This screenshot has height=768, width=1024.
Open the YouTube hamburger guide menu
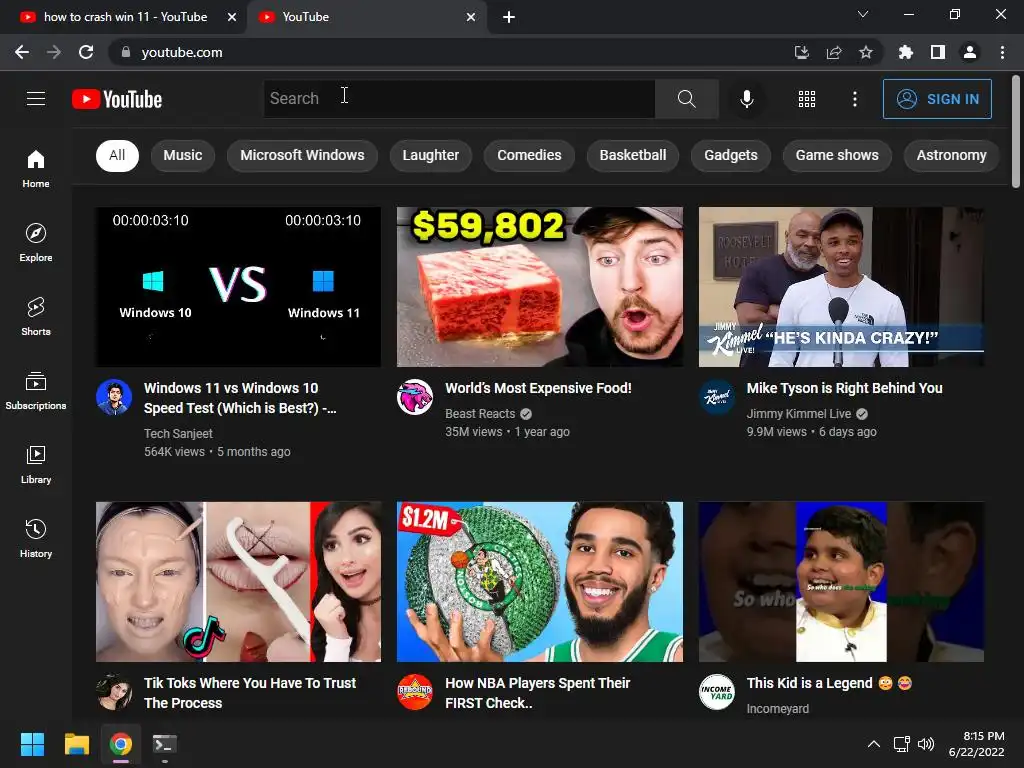pyautogui.click(x=36, y=99)
